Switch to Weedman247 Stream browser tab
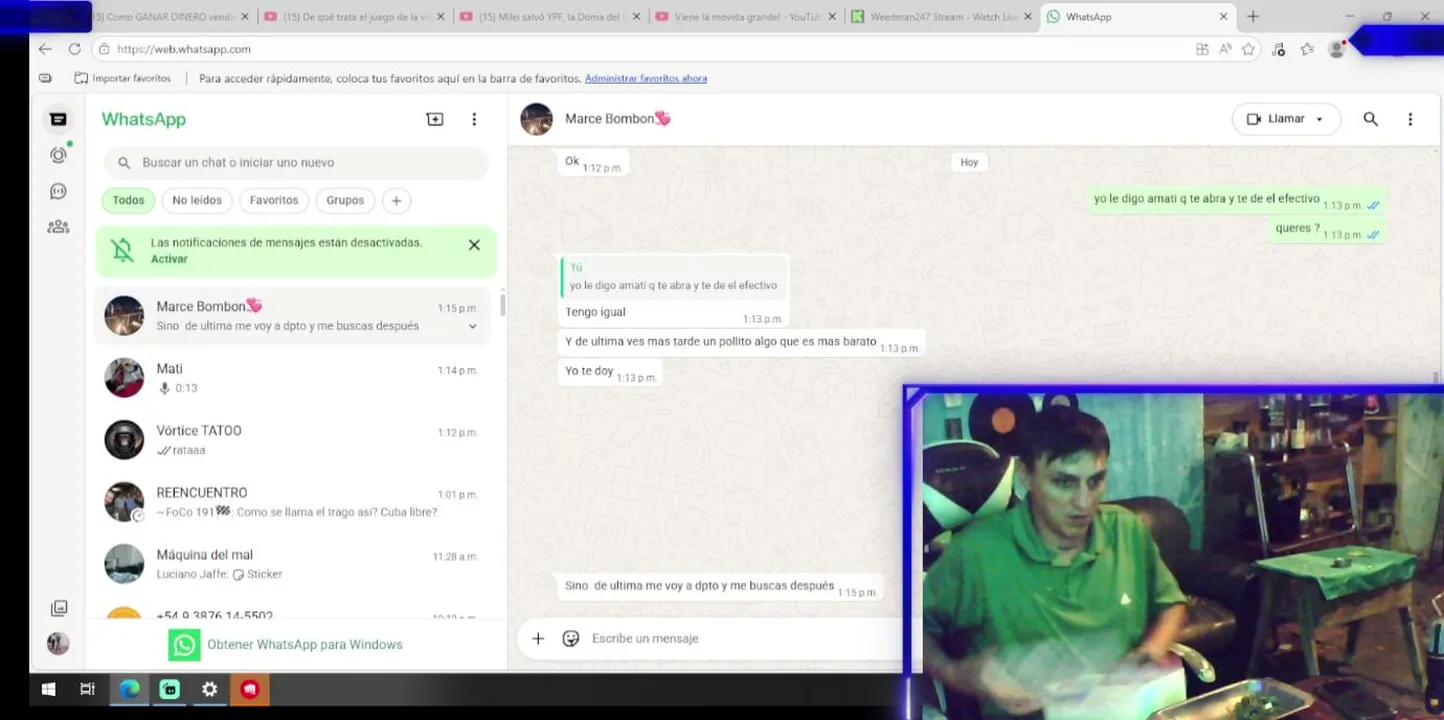This screenshot has width=1444, height=720. click(x=942, y=17)
